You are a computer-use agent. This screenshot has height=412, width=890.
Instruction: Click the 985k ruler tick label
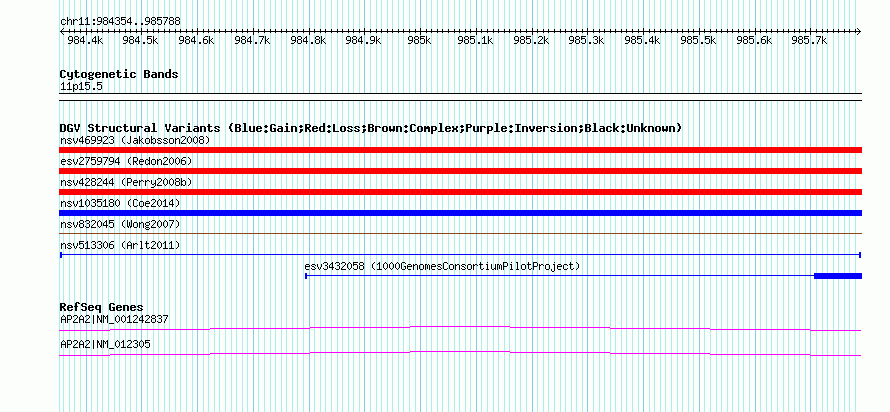tap(419, 41)
